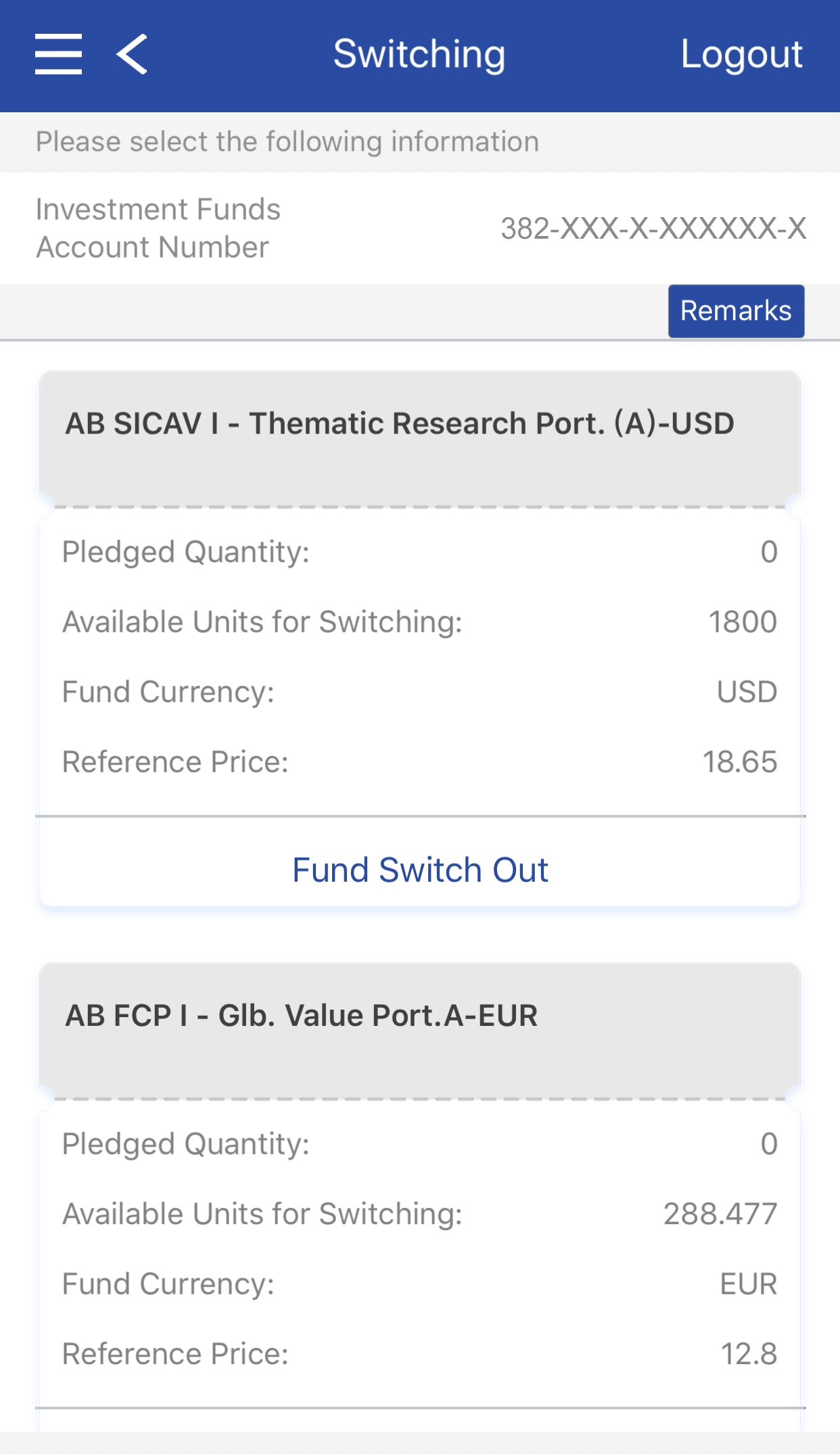The height and width of the screenshot is (1454, 840).
Task: Tap the 1800 available units value
Action: click(x=742, y=622)
